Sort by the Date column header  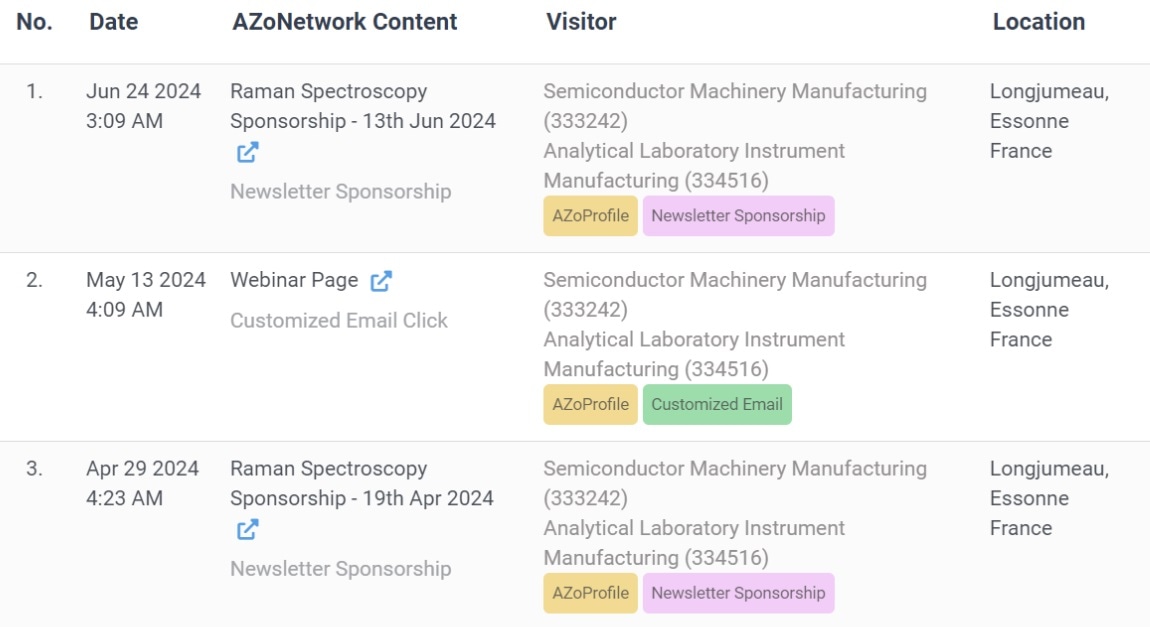tap(114, 22)
